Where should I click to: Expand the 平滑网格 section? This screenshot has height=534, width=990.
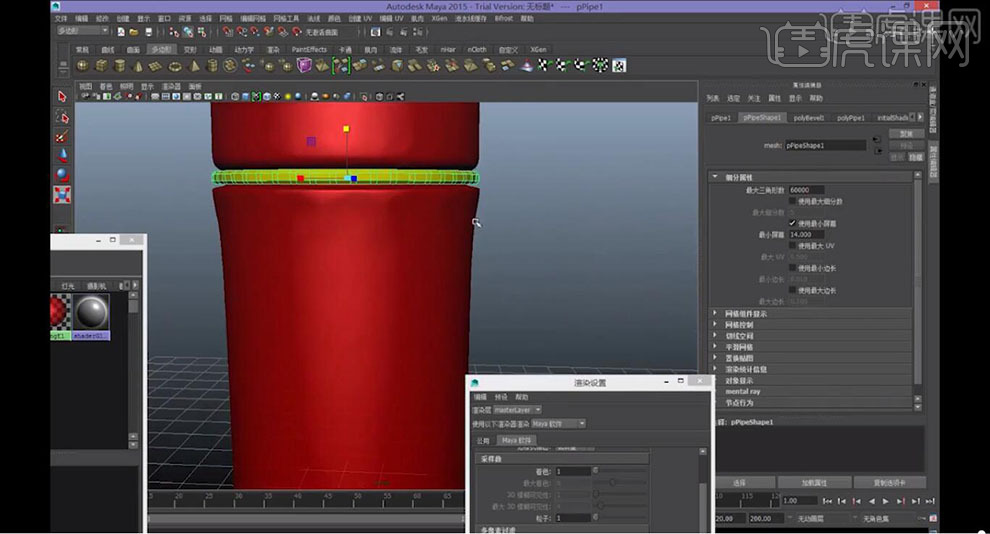pos(715,347)
